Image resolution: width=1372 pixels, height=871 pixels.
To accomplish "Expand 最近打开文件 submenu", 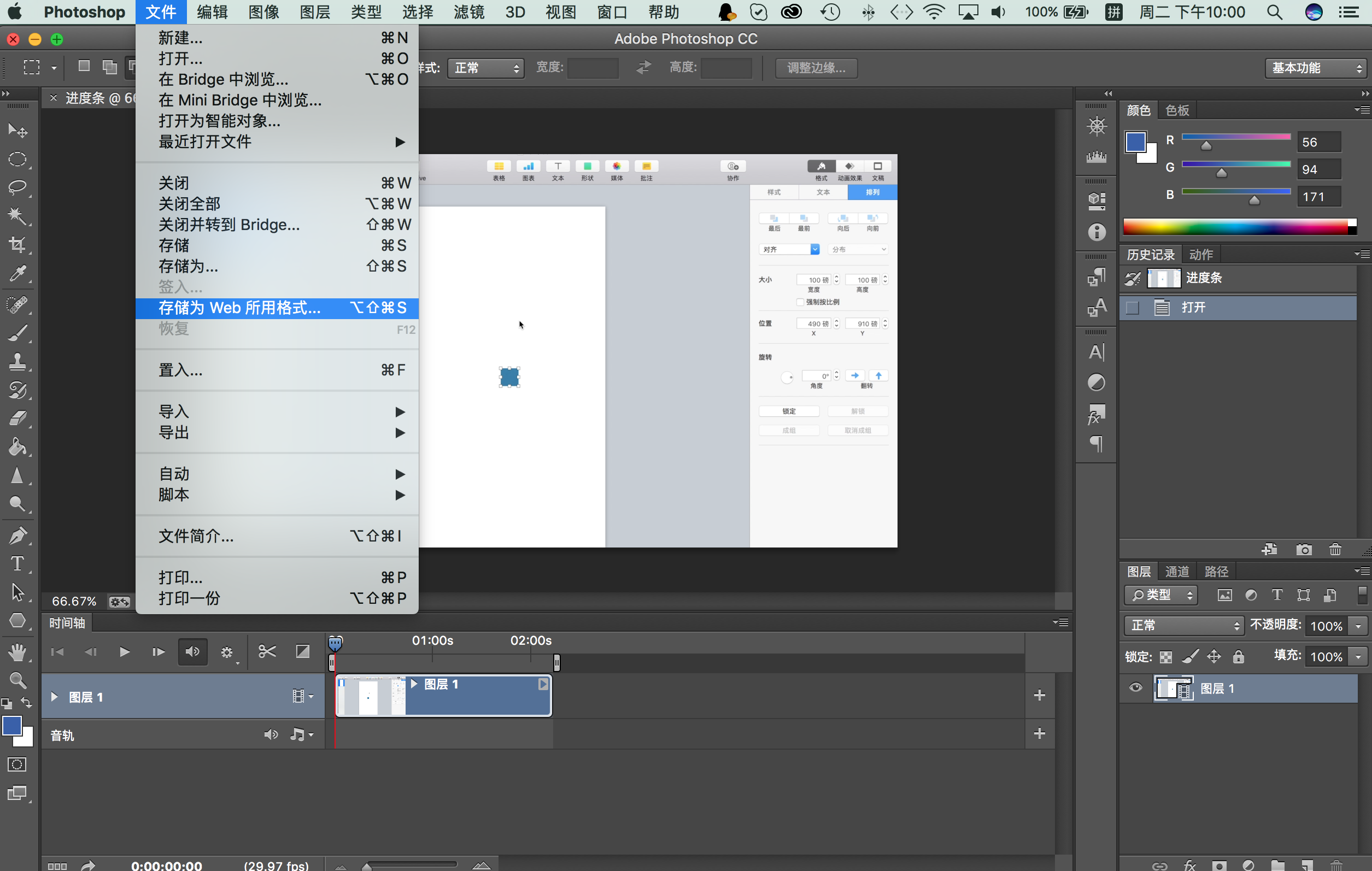I will (x=277, y=142).
